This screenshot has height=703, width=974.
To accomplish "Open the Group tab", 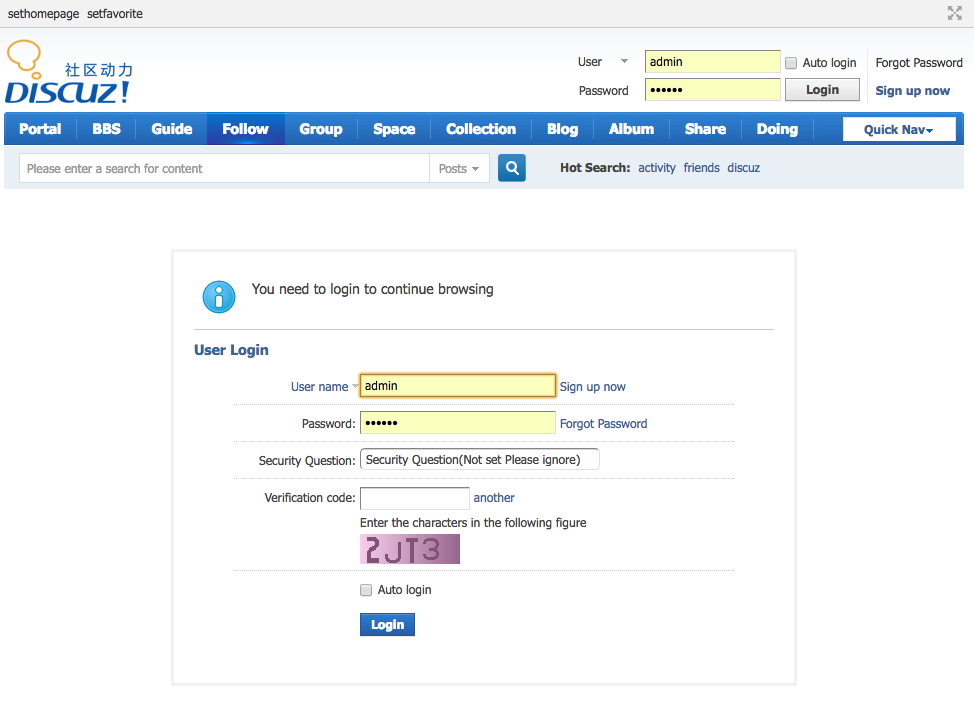I will (321, 129).
